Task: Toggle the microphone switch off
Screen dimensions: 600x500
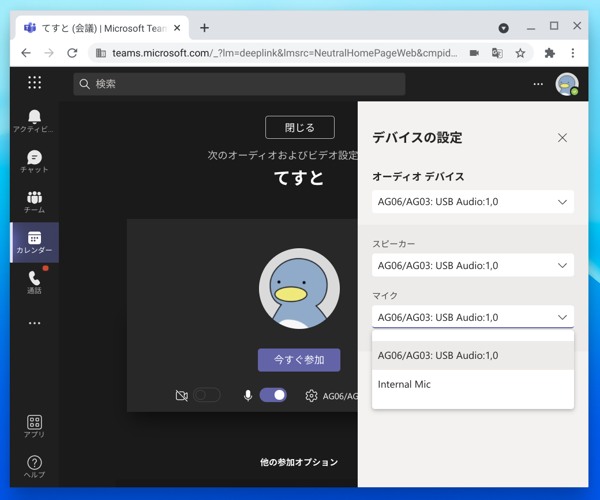Action: (x=273, y=395)
